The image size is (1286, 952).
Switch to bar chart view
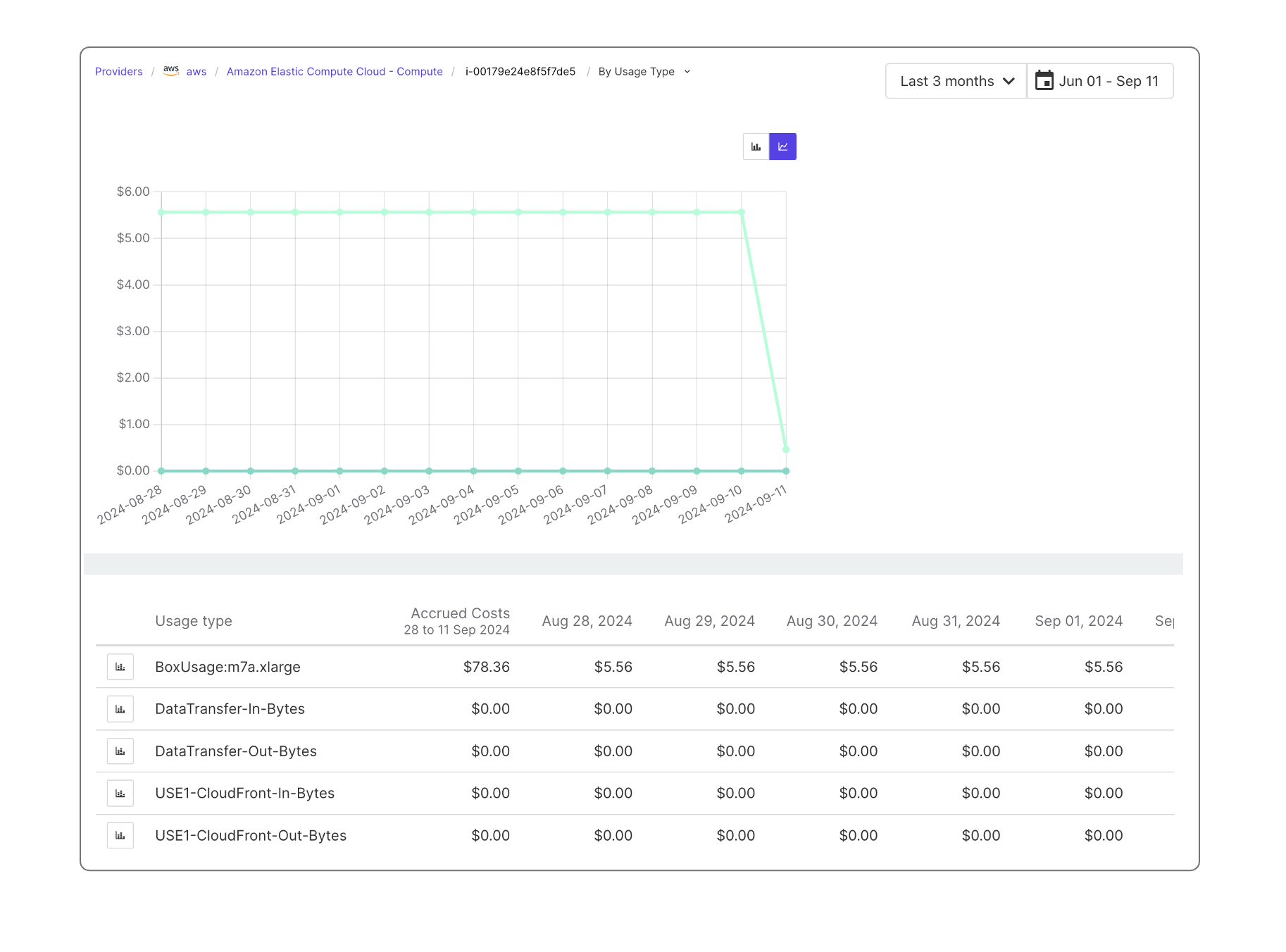coord(756,146)
